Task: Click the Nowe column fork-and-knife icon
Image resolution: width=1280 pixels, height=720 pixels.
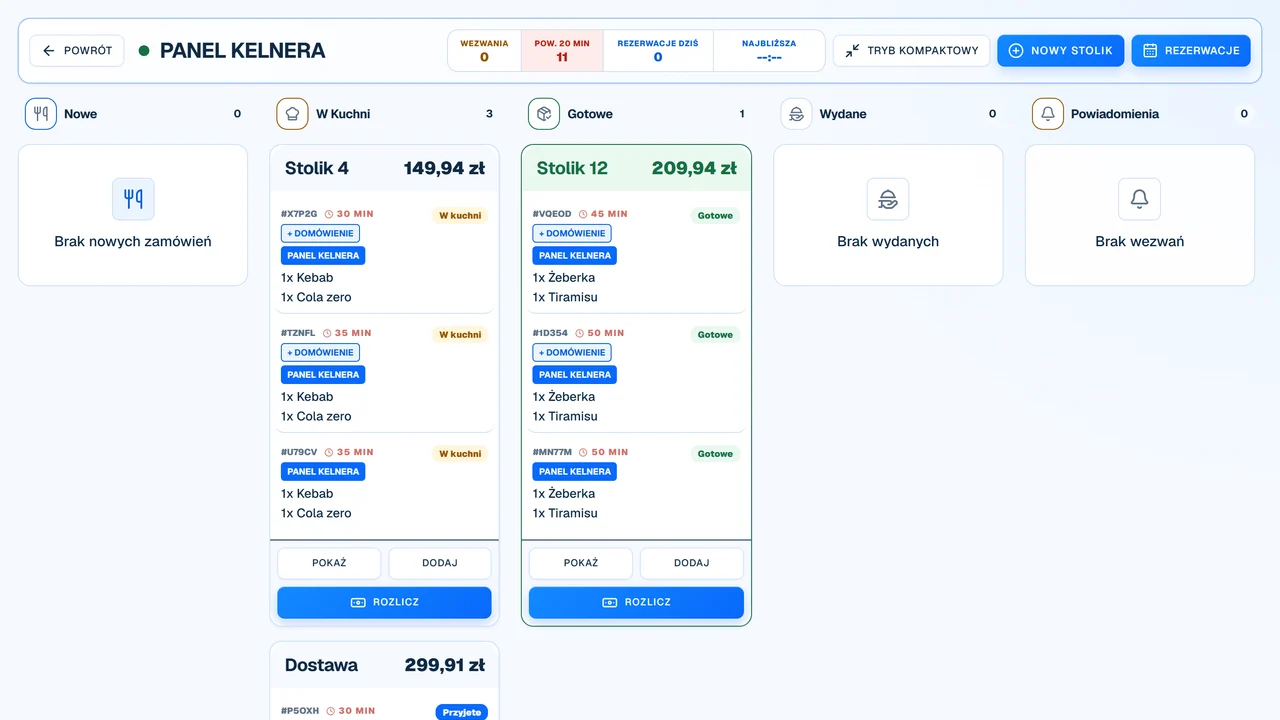Action: coord(41,114)
